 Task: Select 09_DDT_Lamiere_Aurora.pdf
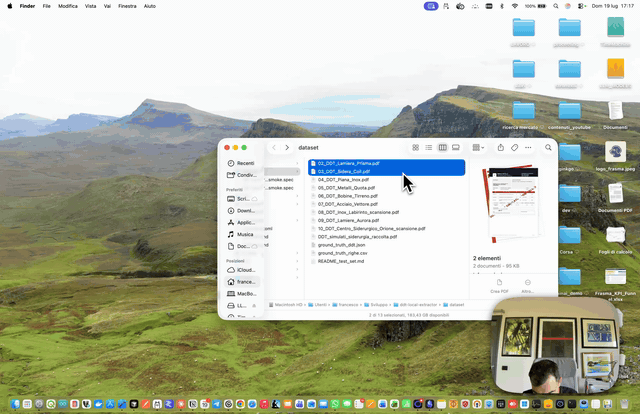(x=386, y=220)
